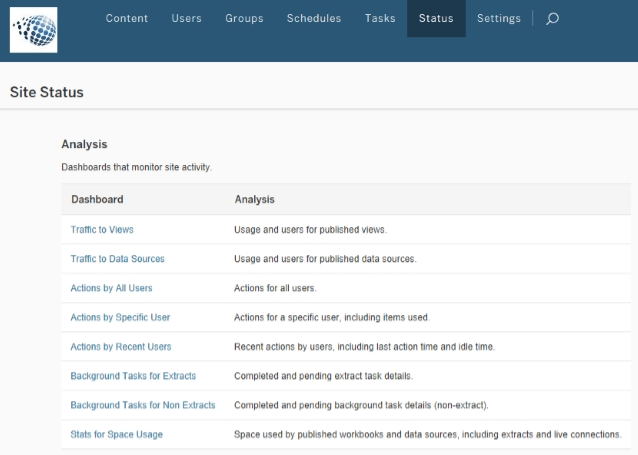View Actions by All Users dashboard
The height and width of the screenshot is (455, 638).
[111, 288]
